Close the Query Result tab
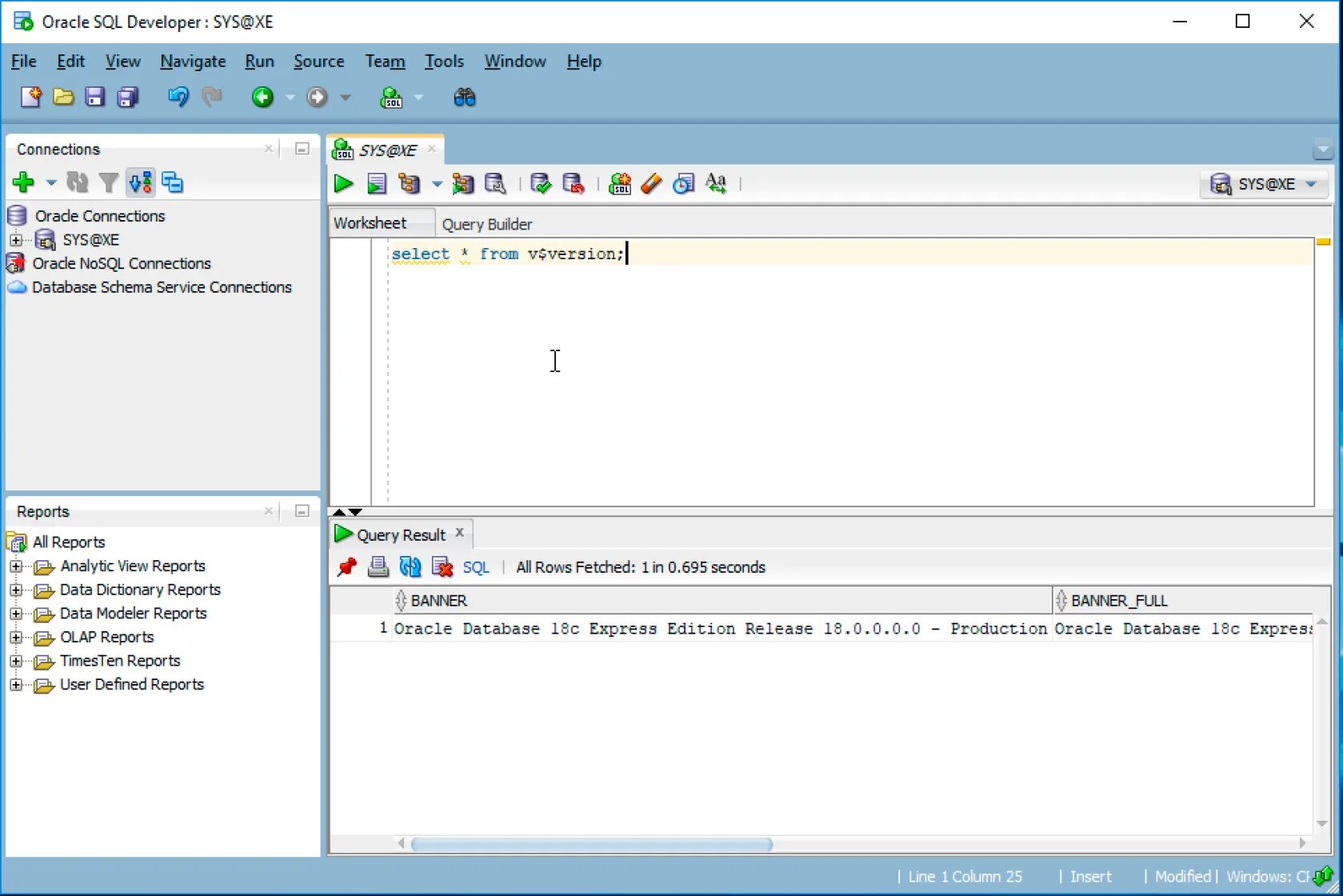Screen dimensions: 1343x896 click(x=459, y=533)
